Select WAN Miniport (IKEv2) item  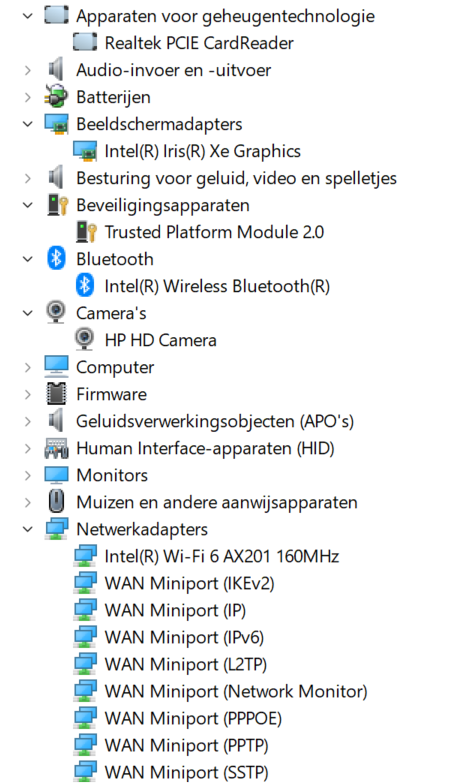pos(190,583)
